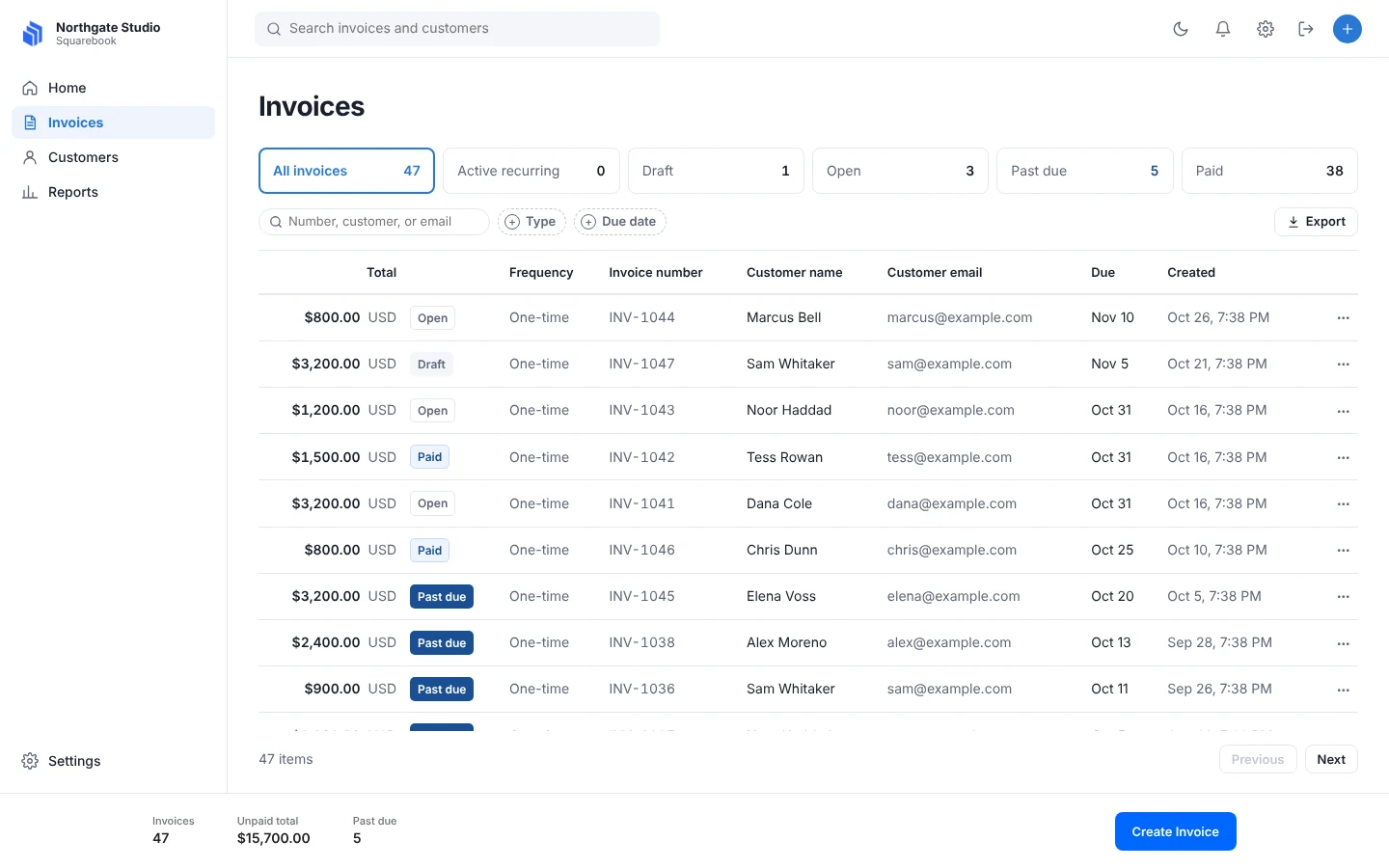This screenshot has height=868, width=1389.
Task: Click the Draft status badge on INV-1047
Action: click(x=431, y=365)
